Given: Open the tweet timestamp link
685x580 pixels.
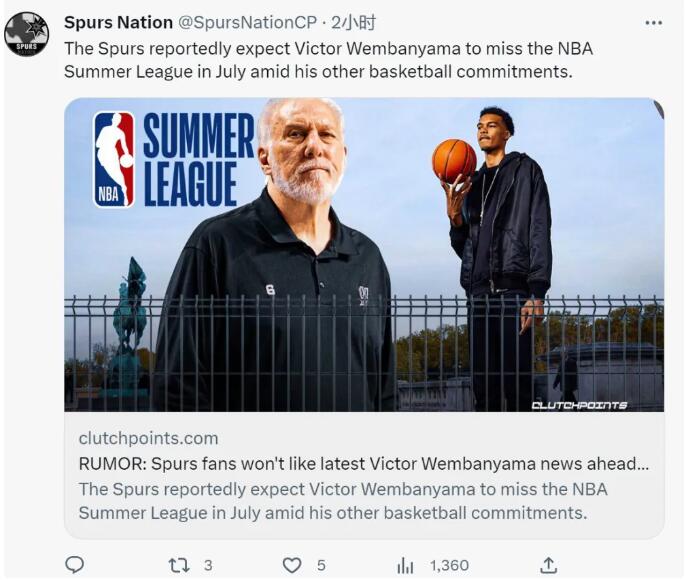Looking at the screenshot, I should (354, 22).
